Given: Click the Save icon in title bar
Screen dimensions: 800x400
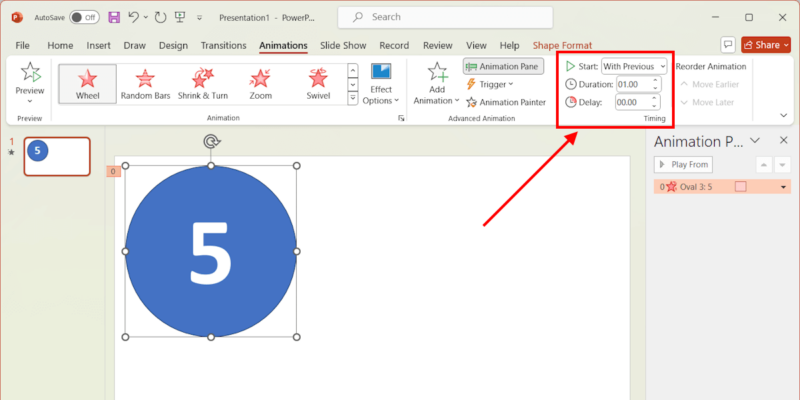Looking at the screenshot, I should (114, 17).
